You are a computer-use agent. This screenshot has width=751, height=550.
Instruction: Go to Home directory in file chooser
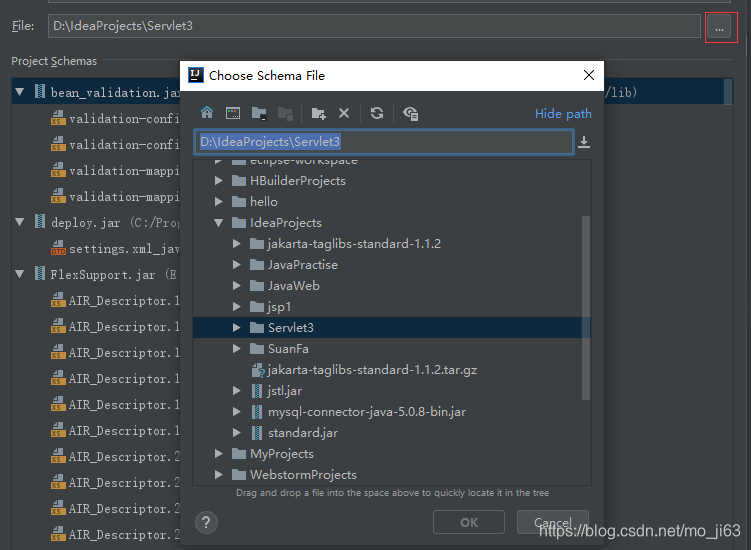click(207, 113)
